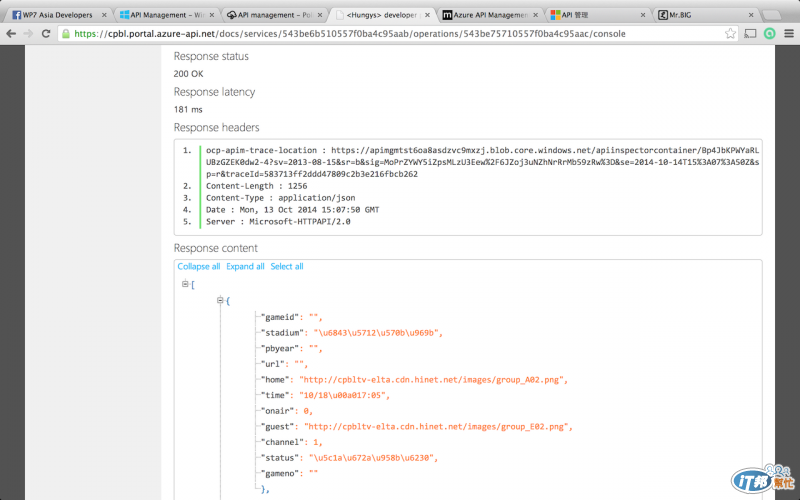Click Content-Type : application/json header
Viewport: 800px width, 500px height.
click(x=281, y=198)
